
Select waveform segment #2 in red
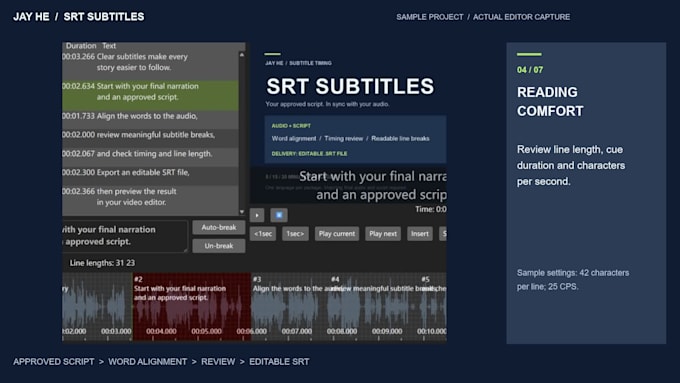coord(192,306)
